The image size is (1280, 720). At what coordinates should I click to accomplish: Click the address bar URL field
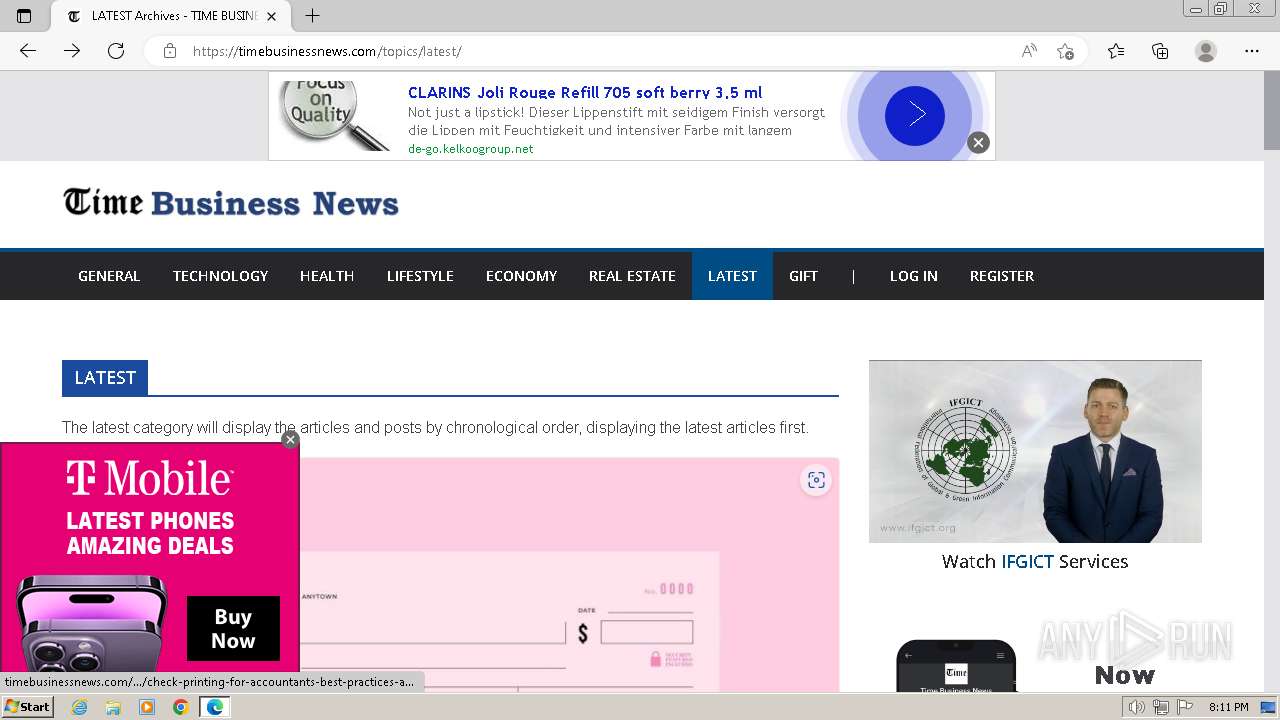(x=600, y=51)
